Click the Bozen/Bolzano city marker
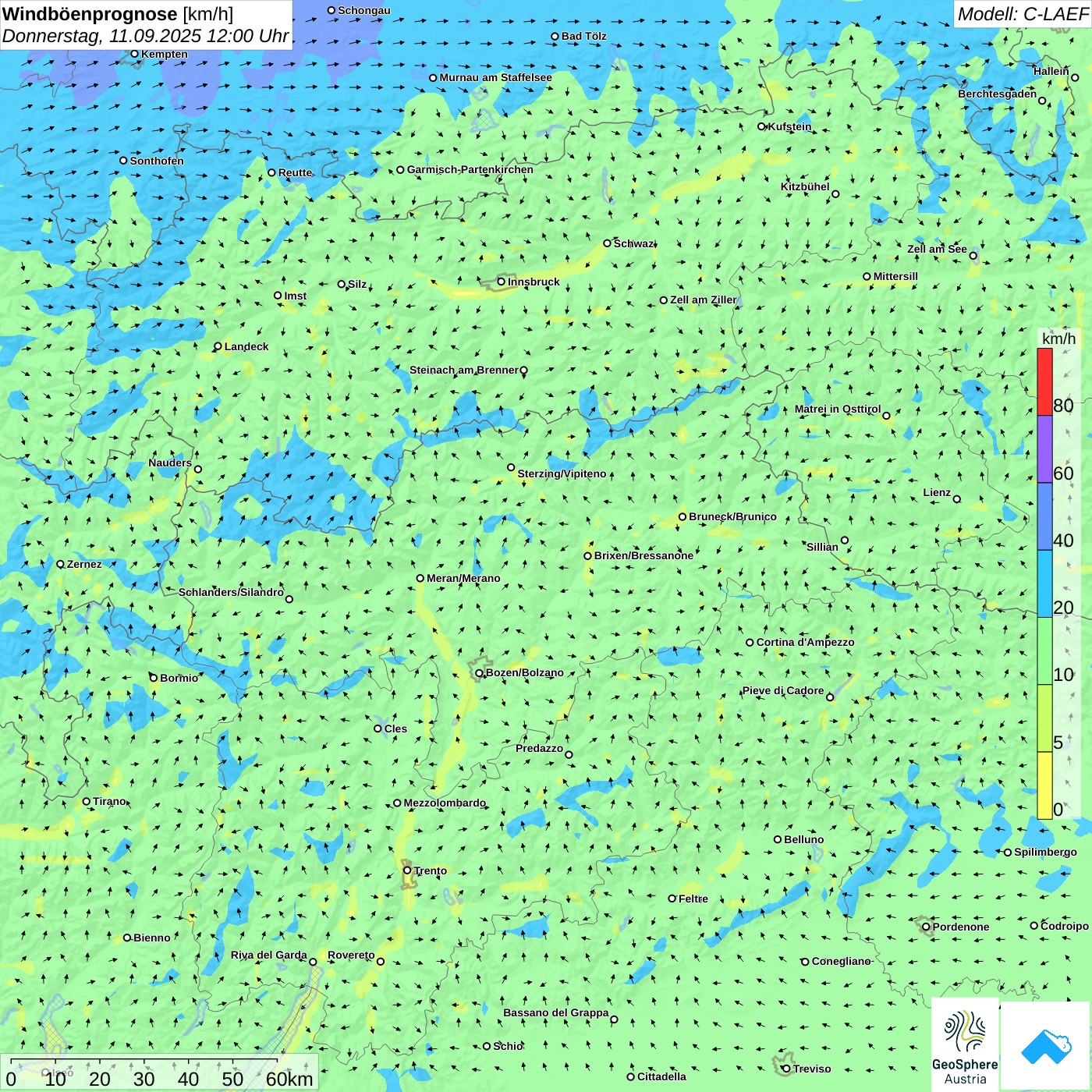 [480, 673]
